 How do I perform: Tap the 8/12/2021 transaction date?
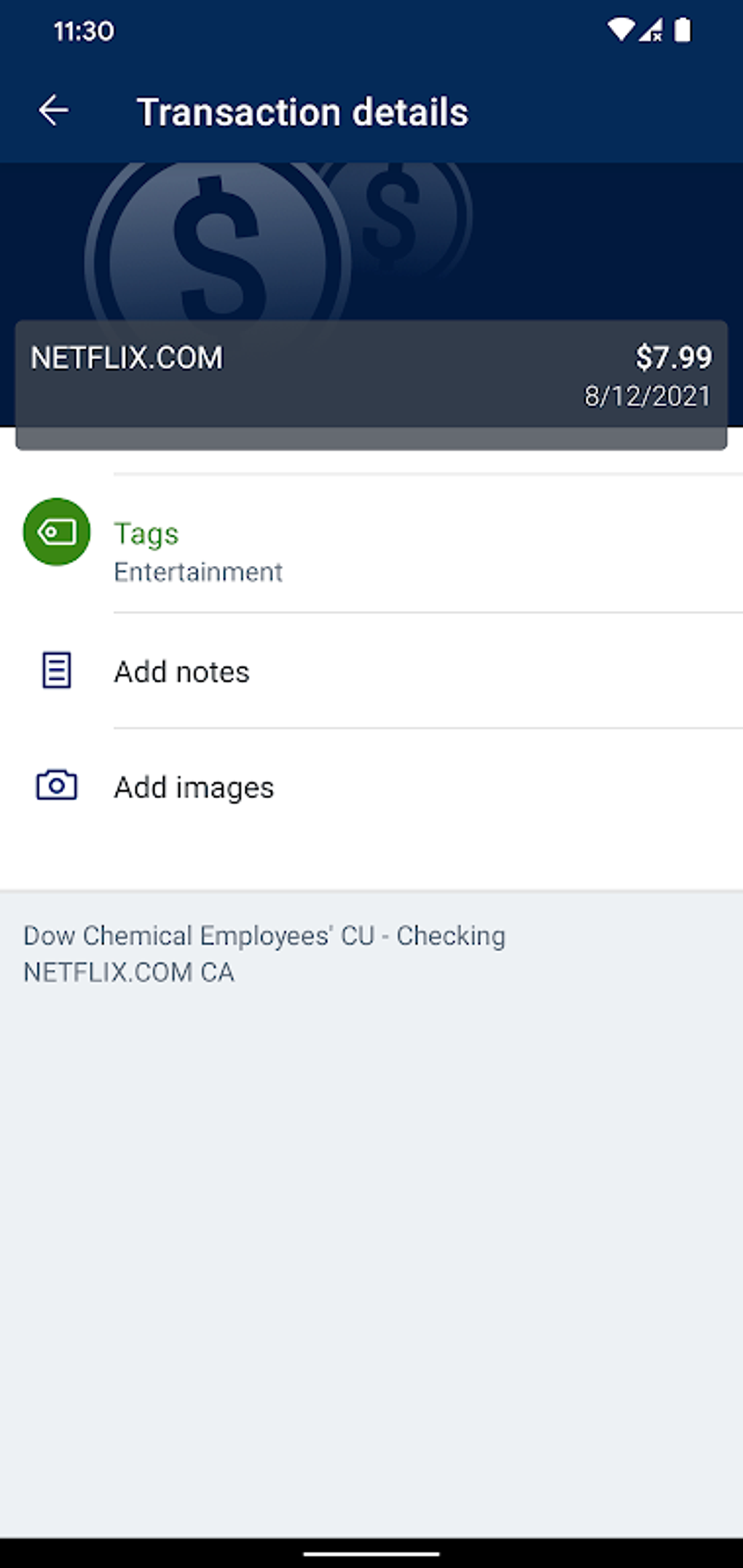point(647,396)
